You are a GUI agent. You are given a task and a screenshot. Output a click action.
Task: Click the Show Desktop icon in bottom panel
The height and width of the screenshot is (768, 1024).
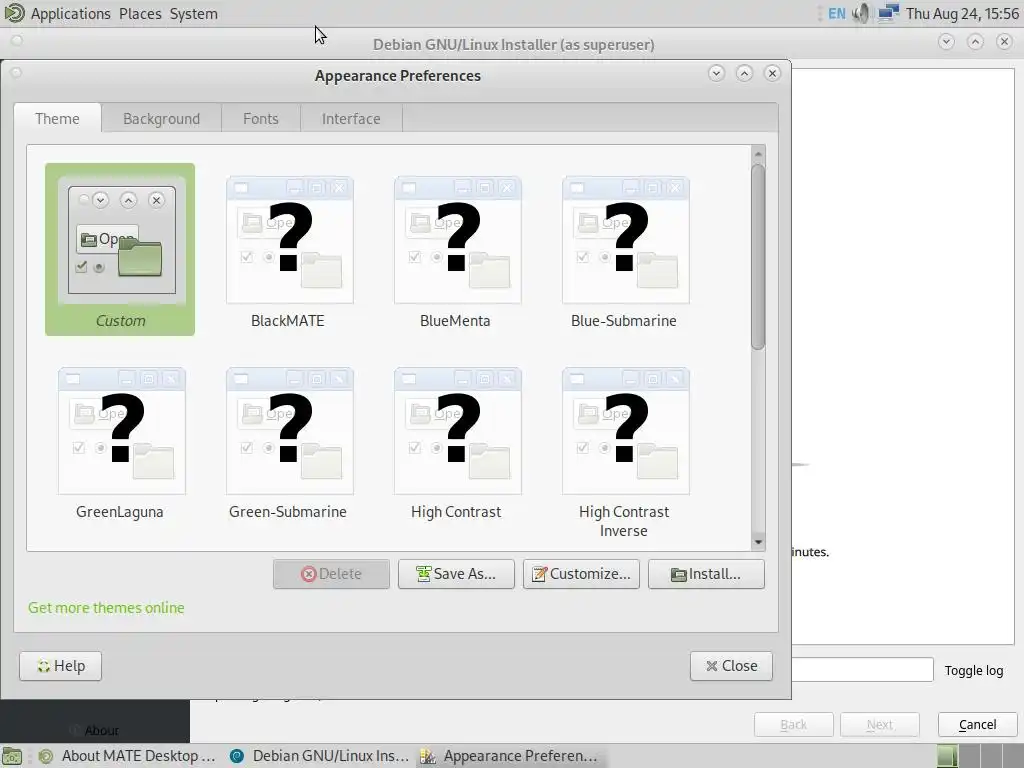click(x=12, y=756)
